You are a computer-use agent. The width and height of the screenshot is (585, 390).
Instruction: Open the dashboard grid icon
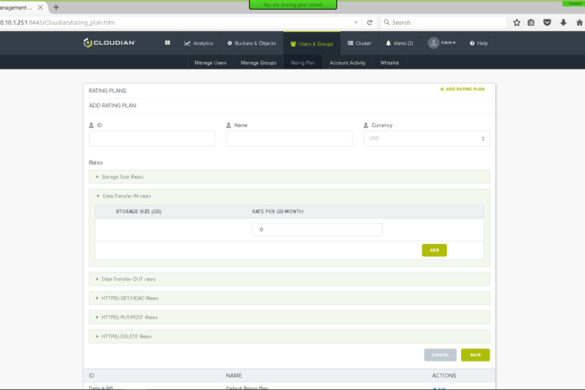point(168,43)
